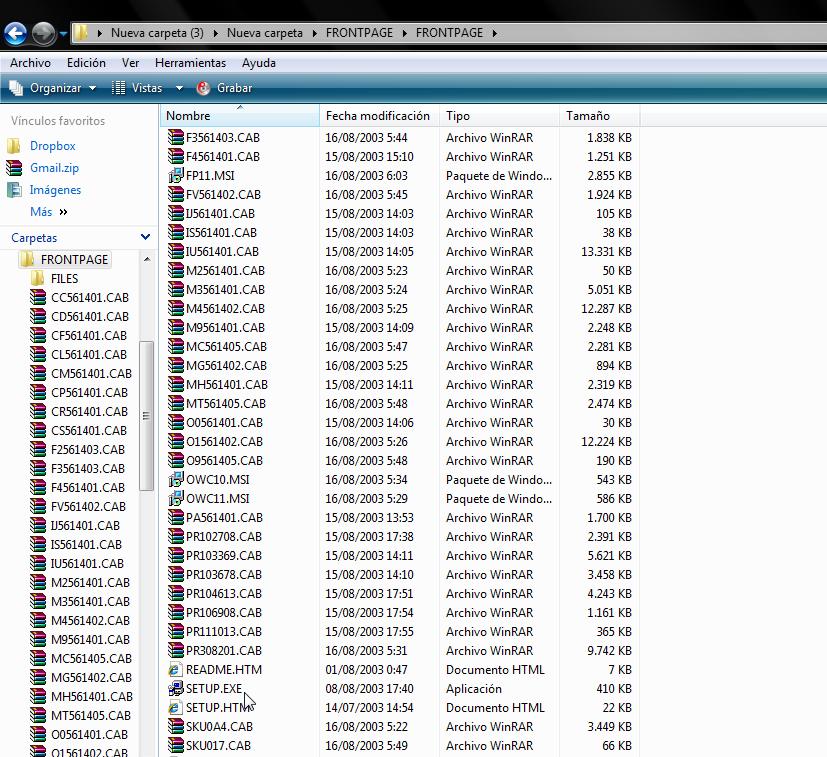Select F3561403.CAB archive icon in list
827x757 pixels.
[x=176, y=138]
